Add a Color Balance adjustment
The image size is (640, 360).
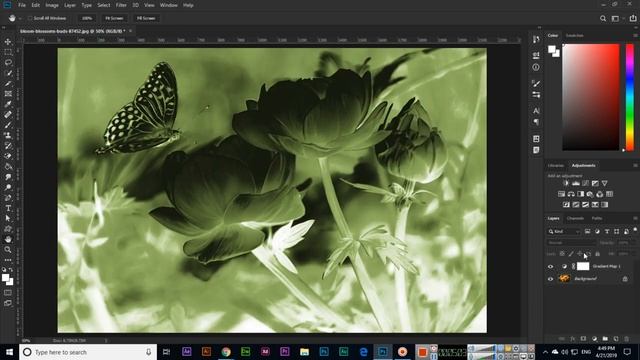[x=571, y=194]
